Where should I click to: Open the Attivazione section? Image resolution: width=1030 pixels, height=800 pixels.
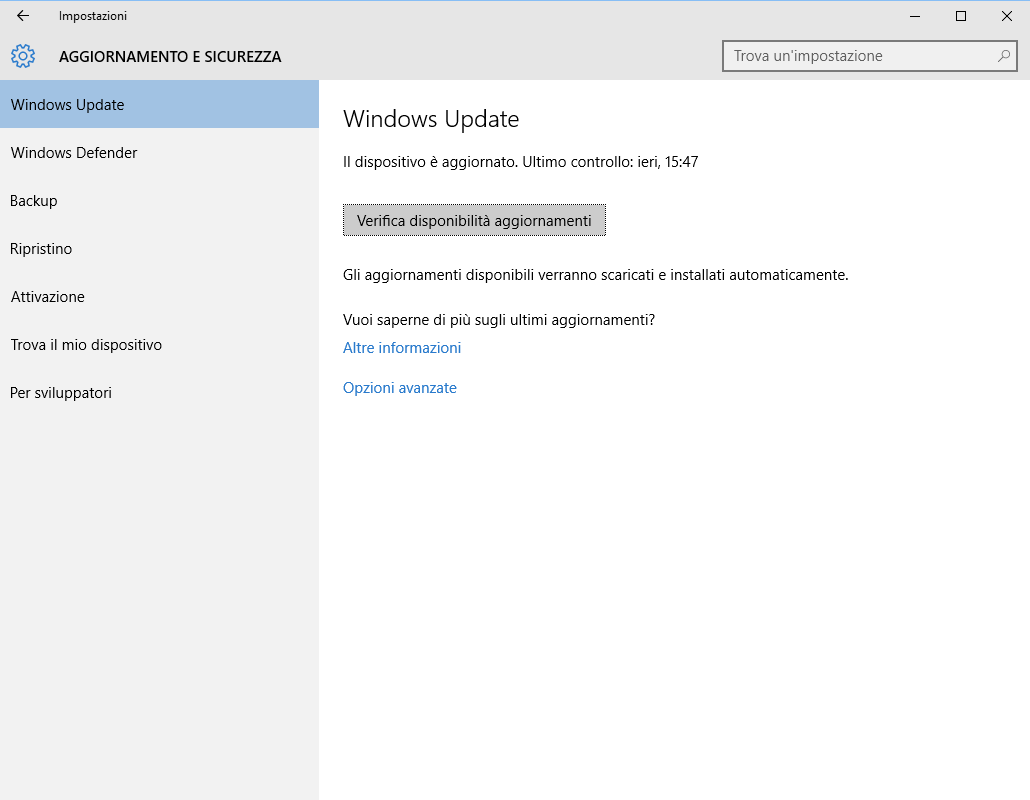click(160, 296)
